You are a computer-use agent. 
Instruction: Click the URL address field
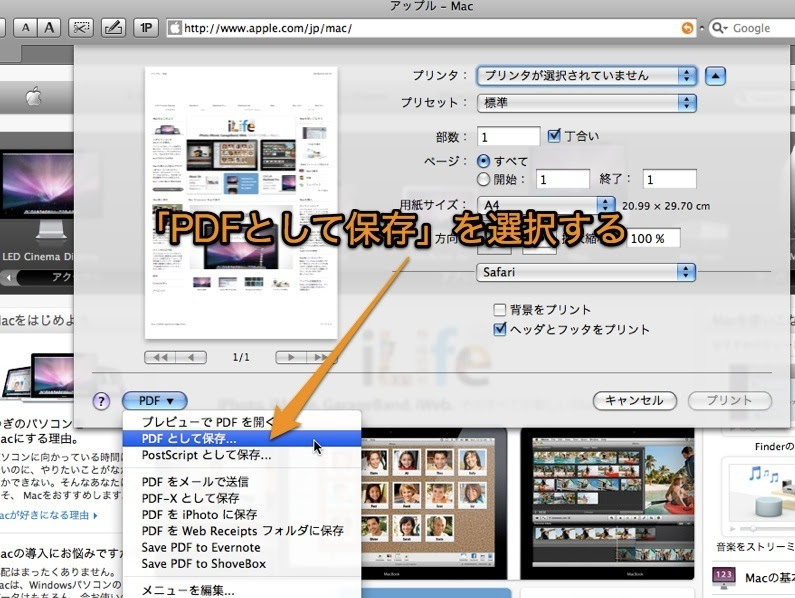431,28
